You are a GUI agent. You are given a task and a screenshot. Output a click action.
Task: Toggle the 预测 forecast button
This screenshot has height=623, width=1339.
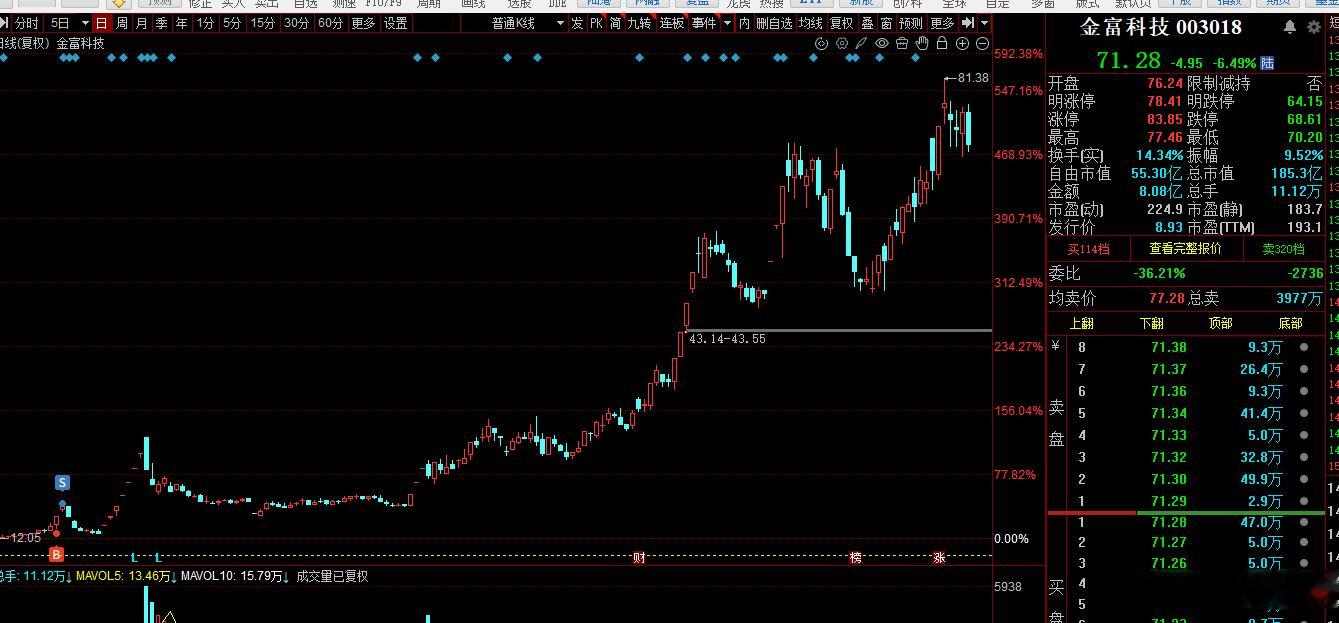[x=911, y=23]
